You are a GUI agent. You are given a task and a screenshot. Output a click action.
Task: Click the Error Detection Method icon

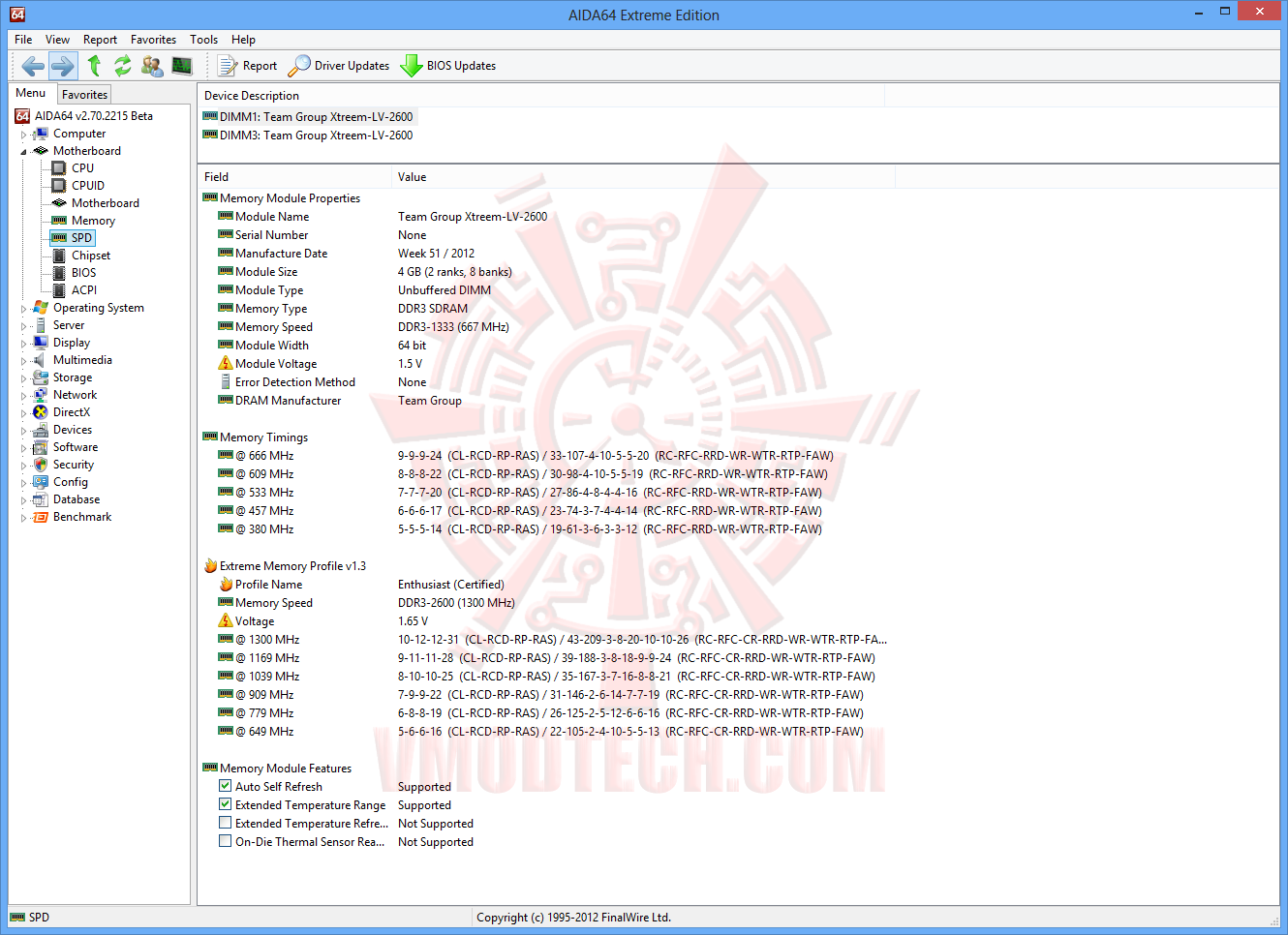[x=226, y=381]
